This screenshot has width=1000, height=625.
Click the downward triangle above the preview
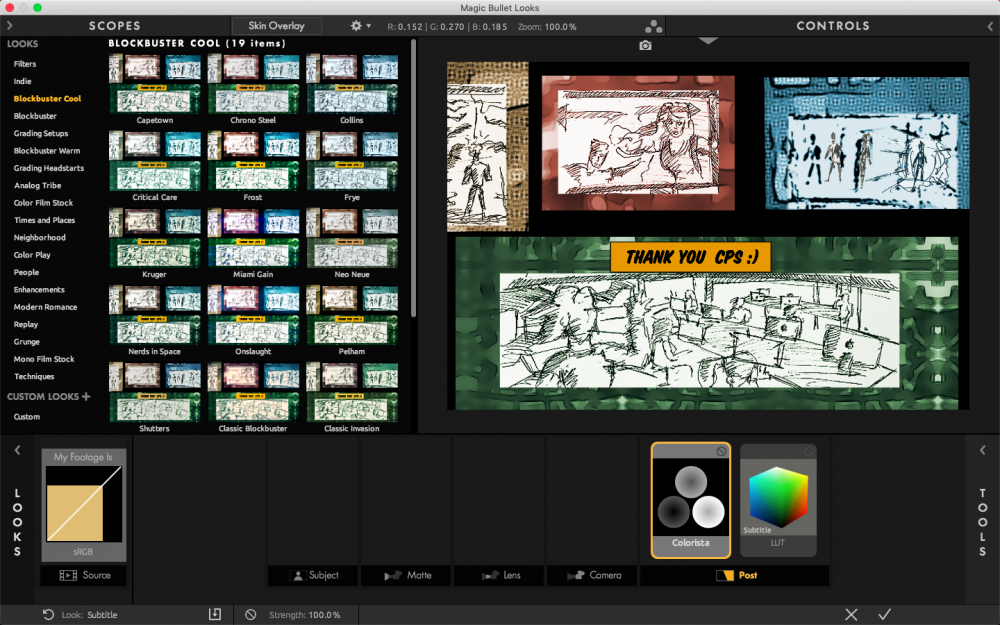click(x=708, y=41)
